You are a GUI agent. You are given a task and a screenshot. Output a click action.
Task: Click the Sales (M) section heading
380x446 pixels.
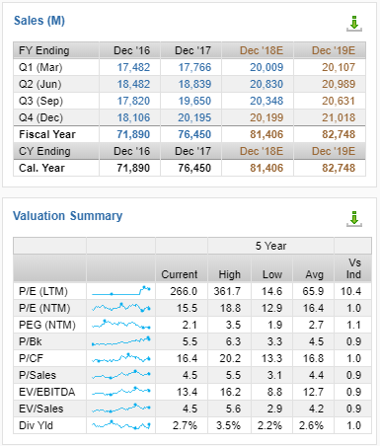pyautogui.click(x=39, y=21)
